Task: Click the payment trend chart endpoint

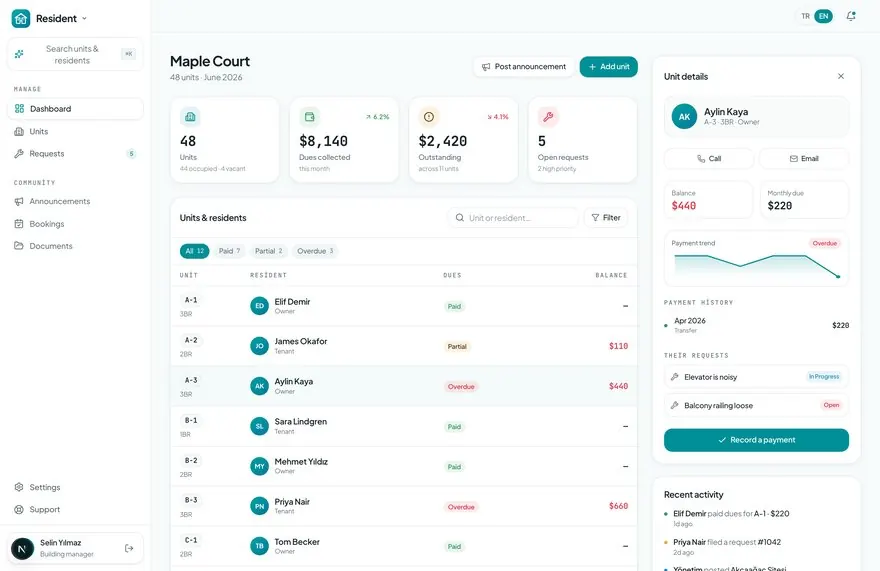Action: pos(838,276)
